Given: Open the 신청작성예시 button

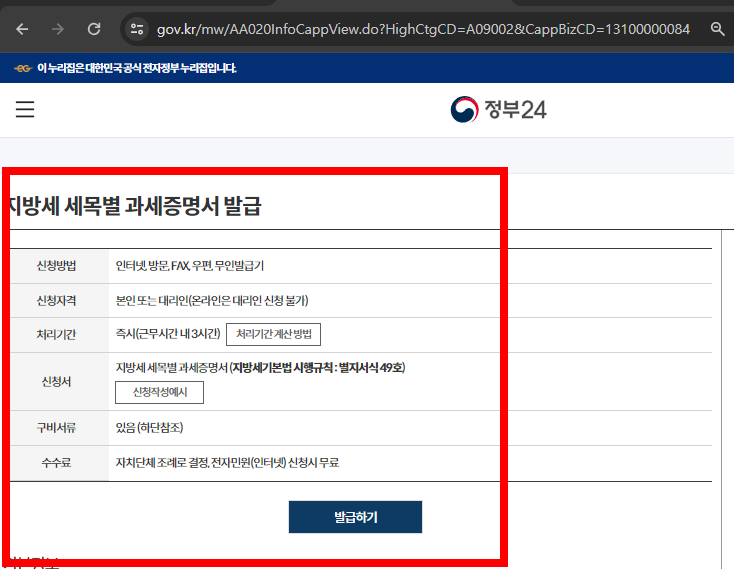Looking at the screenshot, I should [160, 392].
